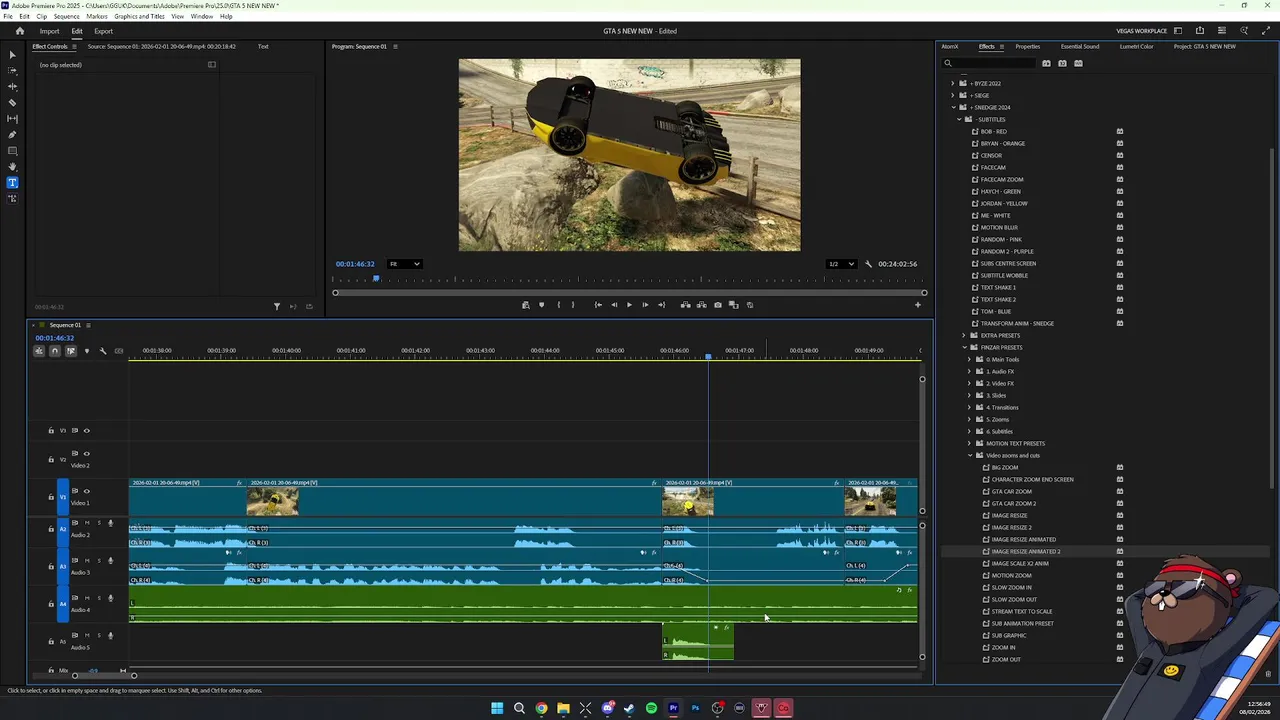
Task: Mark In point in Program monitor
Action: point(558,305)
